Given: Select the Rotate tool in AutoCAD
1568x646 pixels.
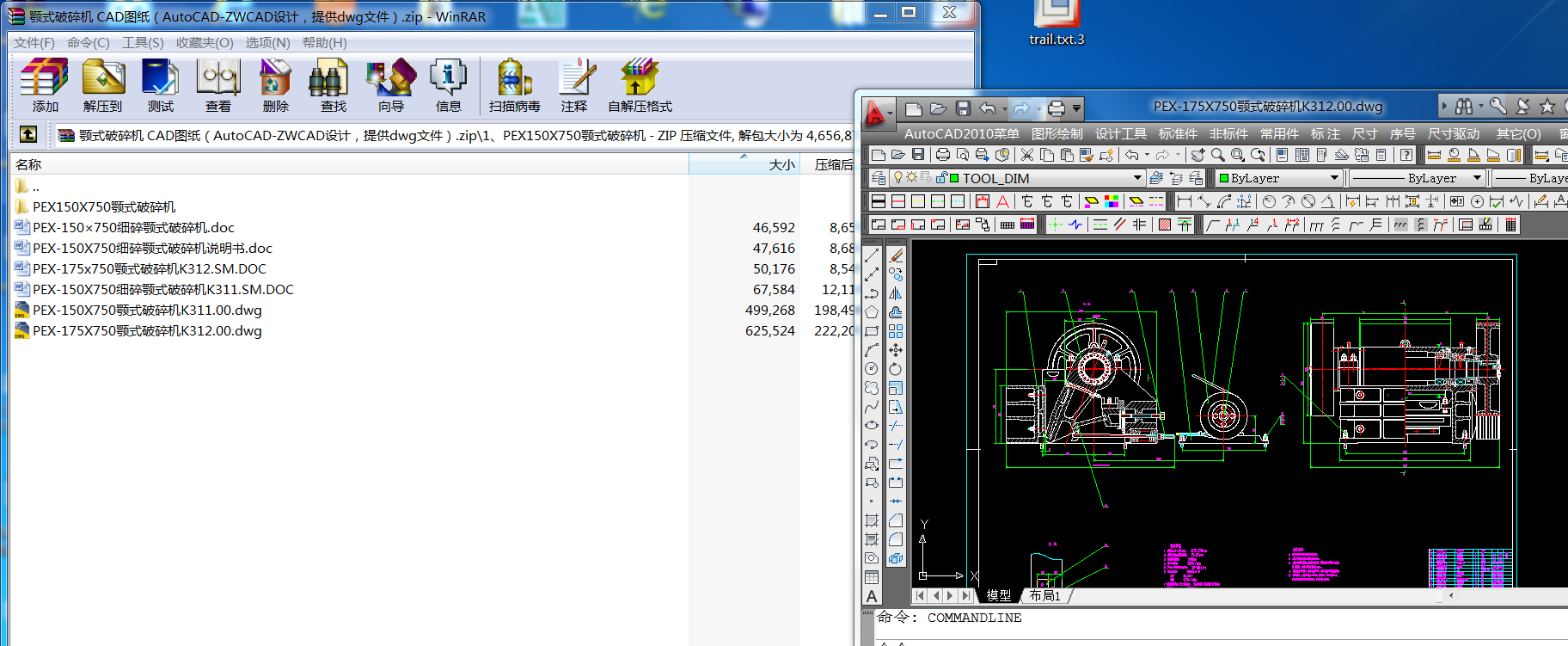Looking at the screenshot, I should [x=896, y=369].
